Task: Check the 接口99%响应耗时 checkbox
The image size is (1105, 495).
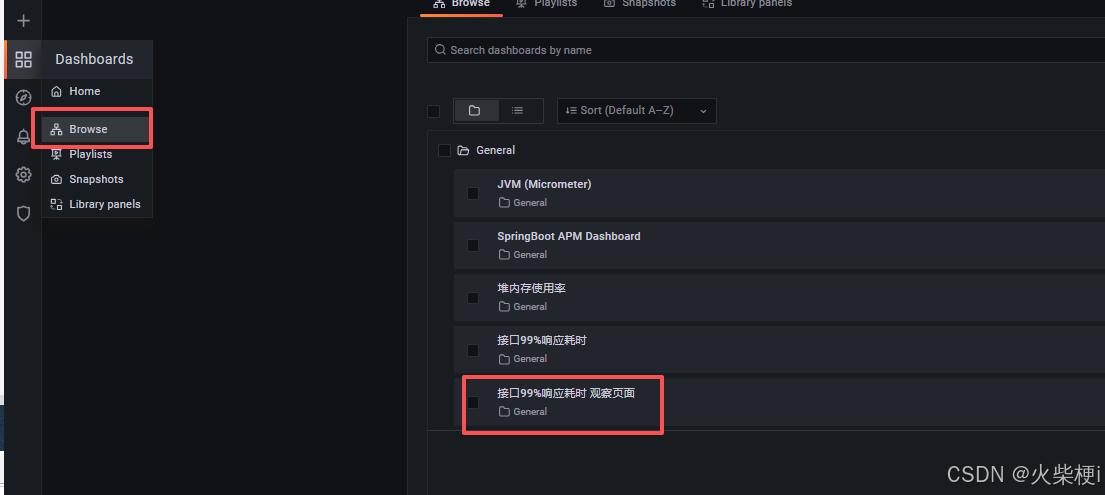Action: 473,350
